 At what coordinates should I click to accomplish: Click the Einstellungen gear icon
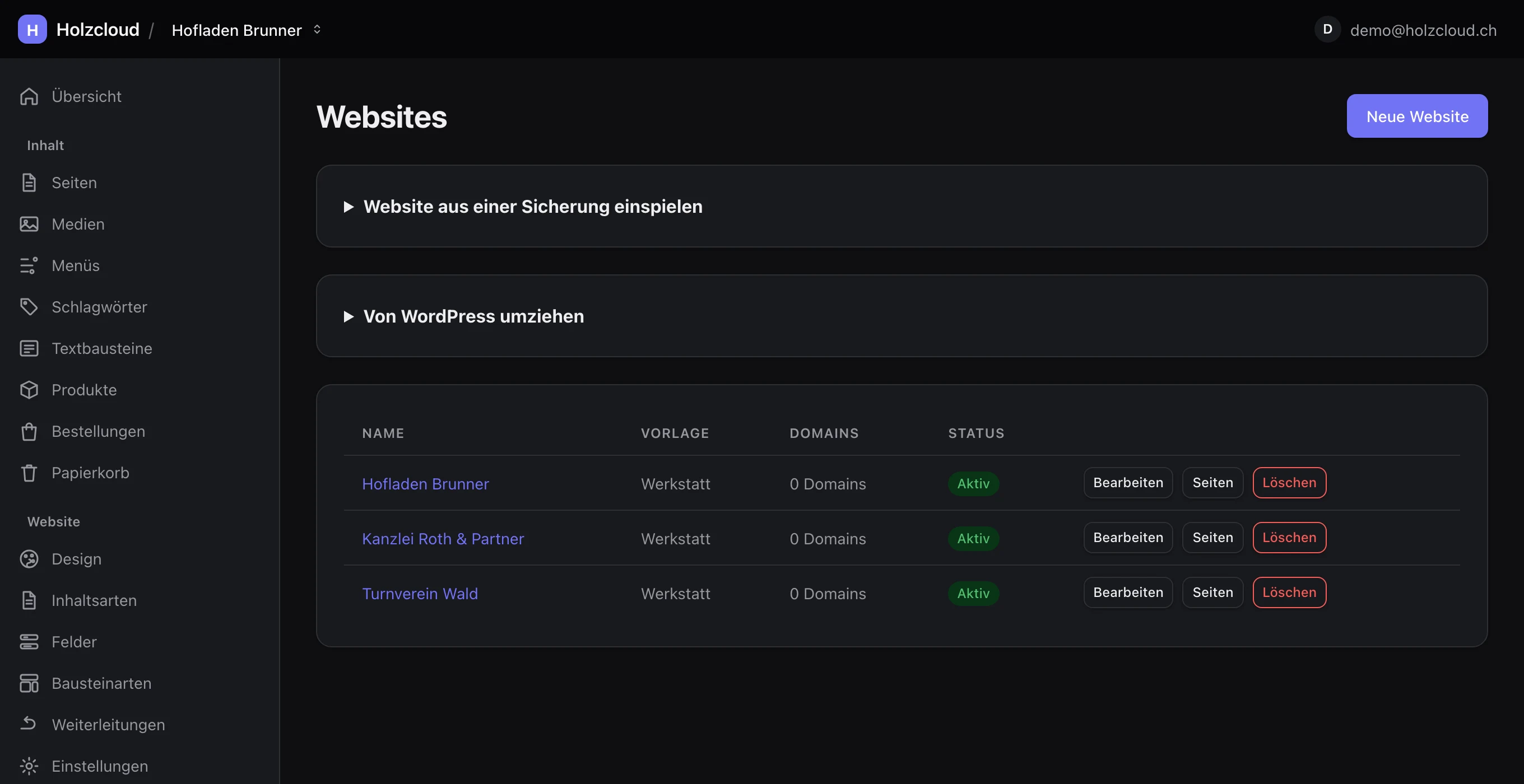click(x=29, y=766)
